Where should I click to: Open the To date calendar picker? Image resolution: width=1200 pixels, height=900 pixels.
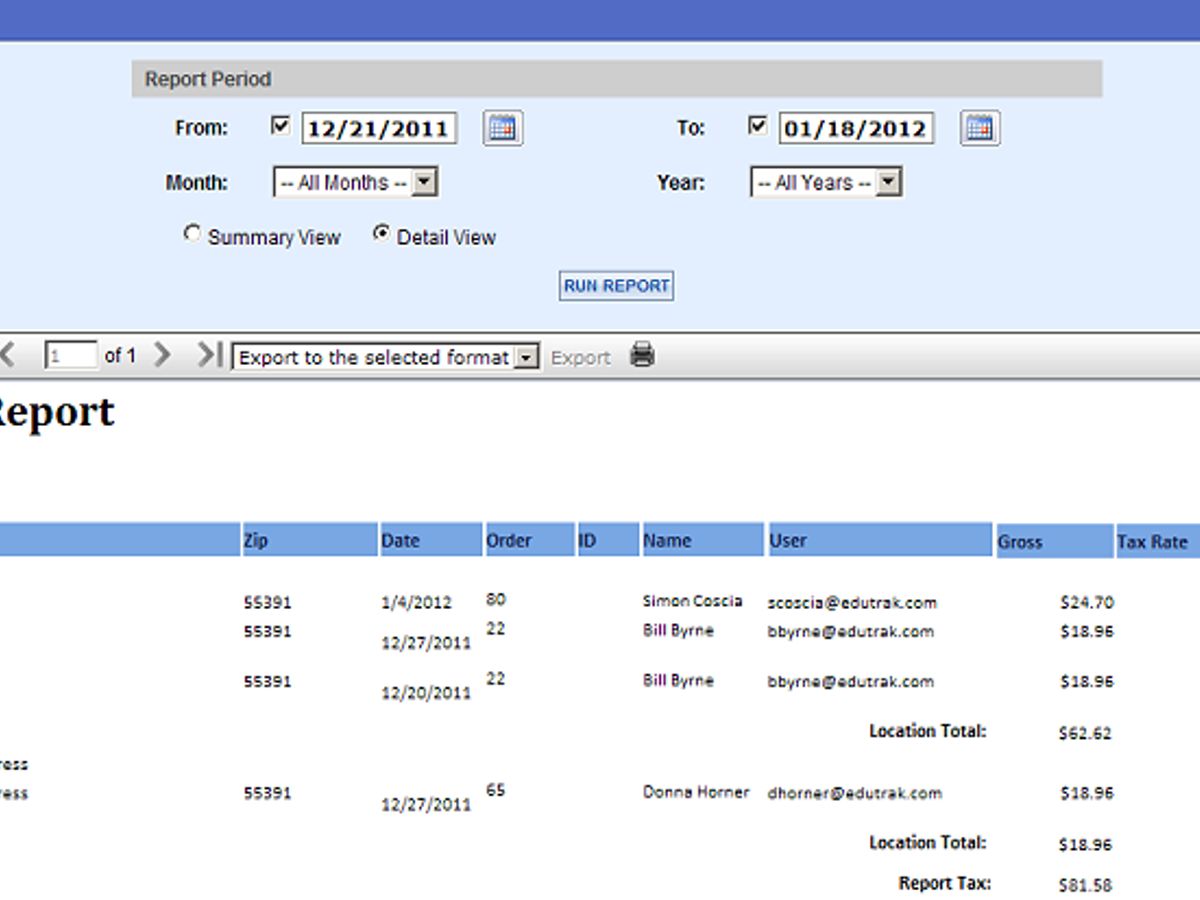tap(979, 127)
